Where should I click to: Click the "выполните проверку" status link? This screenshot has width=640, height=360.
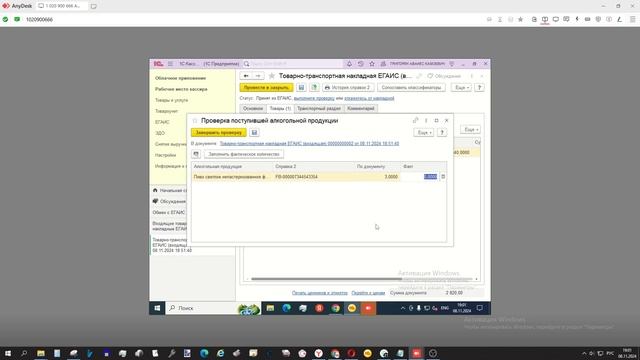coord(314,98)
